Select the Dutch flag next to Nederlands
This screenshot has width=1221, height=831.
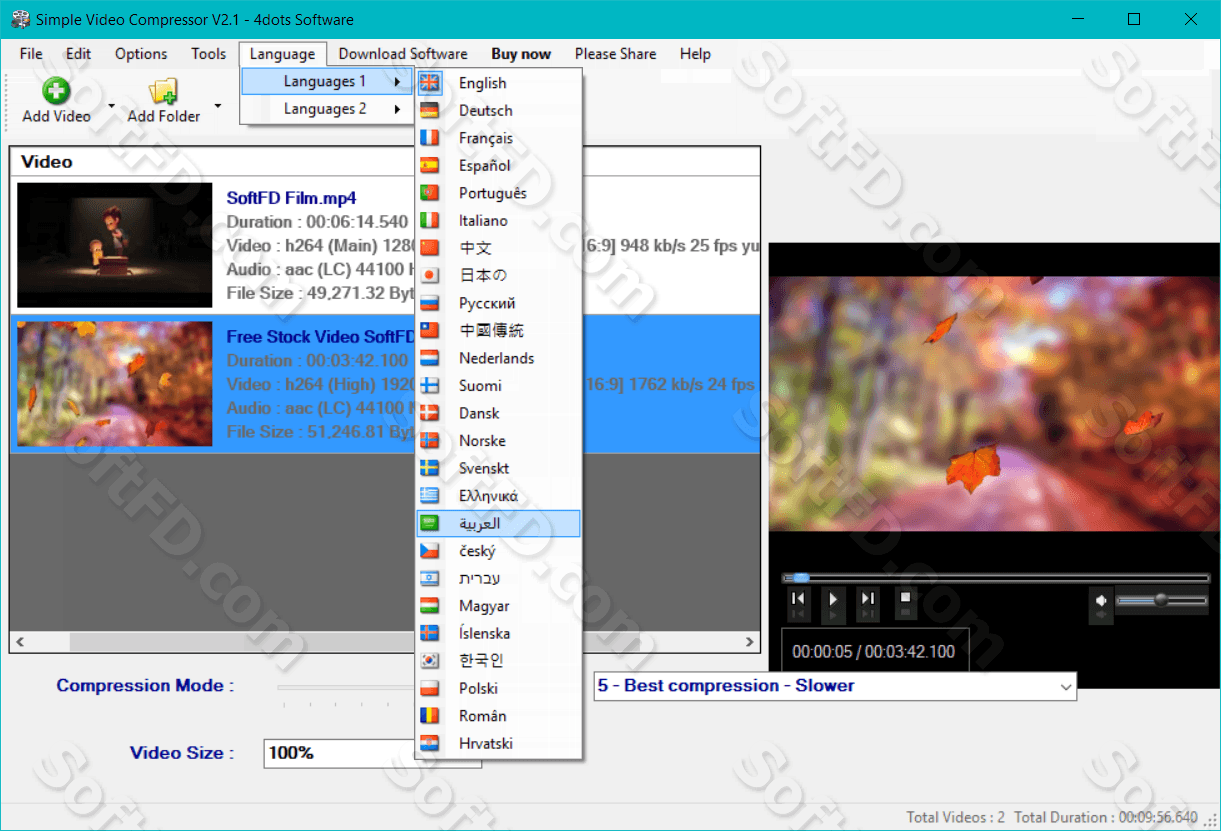(430, 358)
